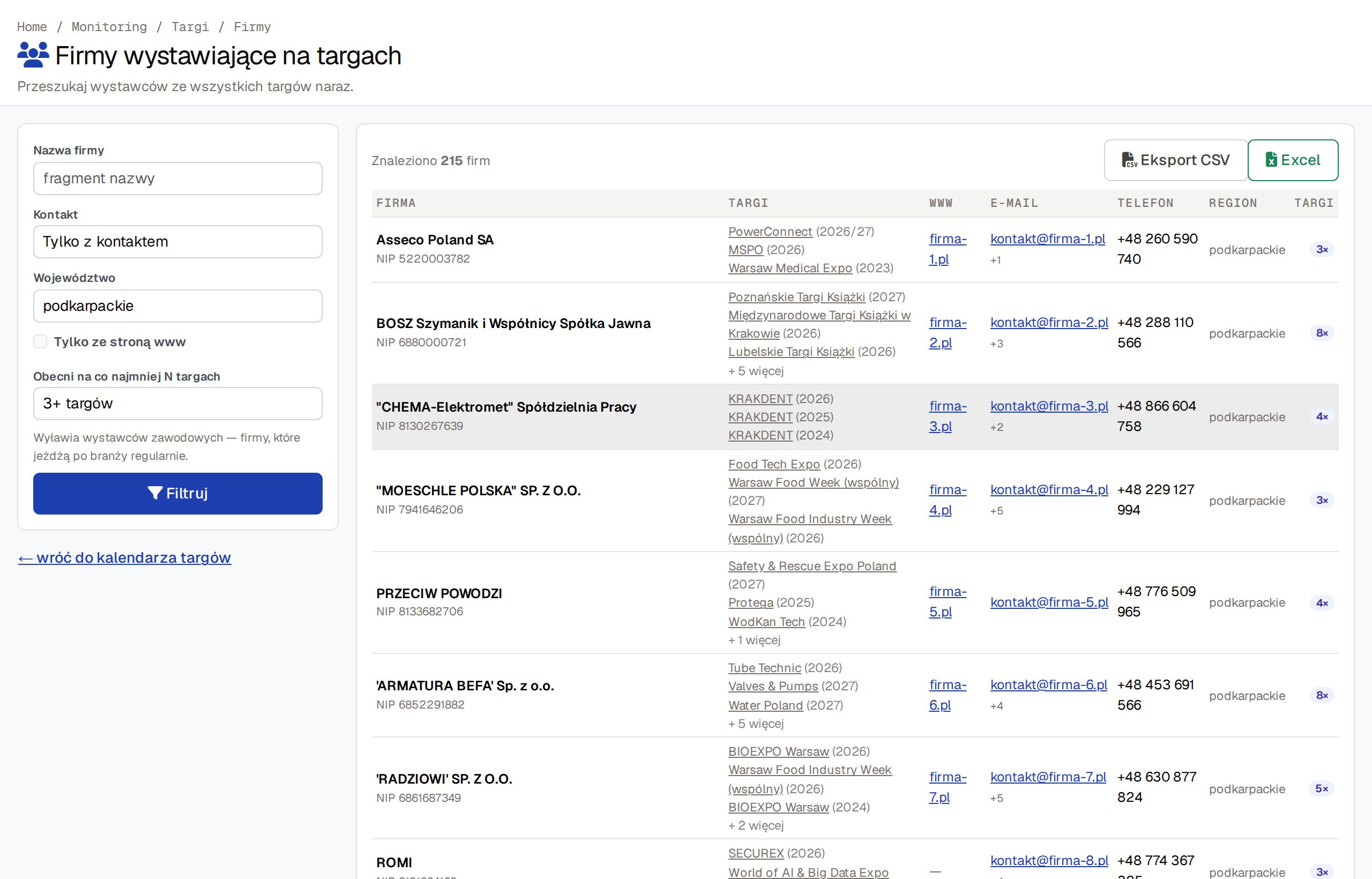Click the 5× fairs badge for 'RADZIOWI'
This screenshot has width=1372, height=879.
(1321, 788)
